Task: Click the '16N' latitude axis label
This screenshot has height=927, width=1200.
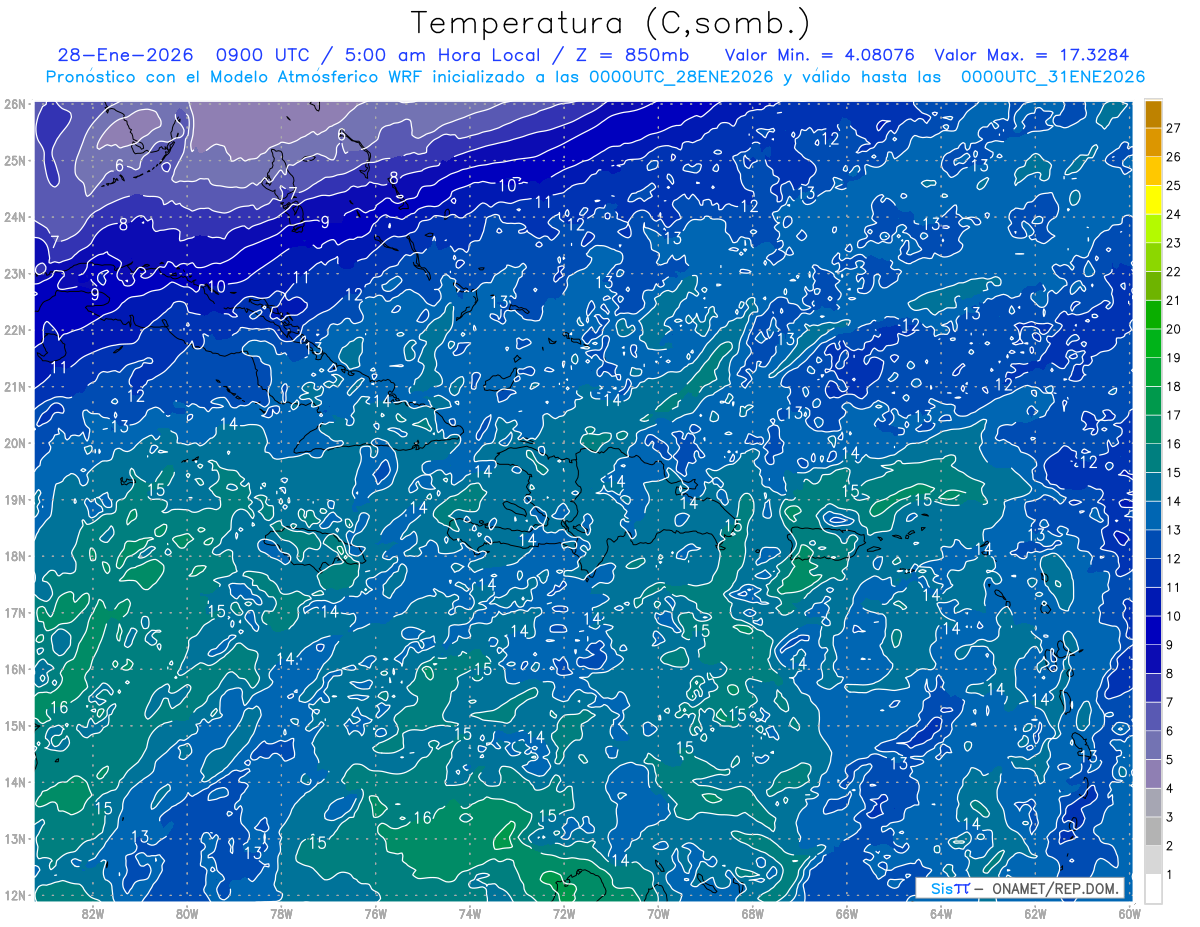Action: coord(15,669)
